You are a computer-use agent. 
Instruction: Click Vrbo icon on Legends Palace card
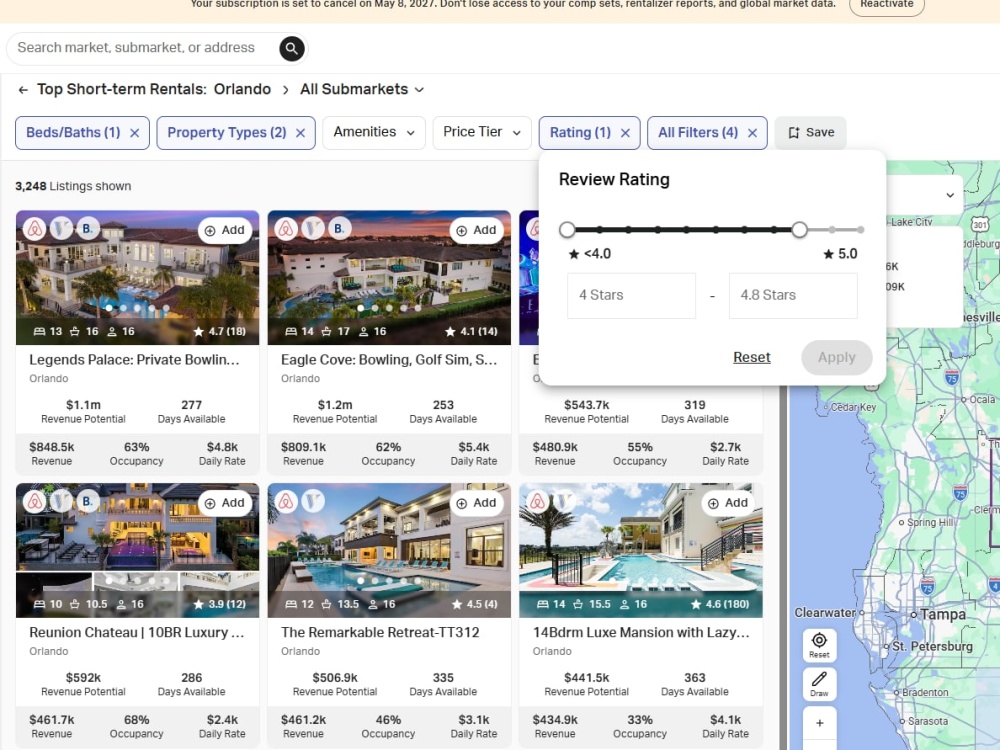[x=61, y=228]
